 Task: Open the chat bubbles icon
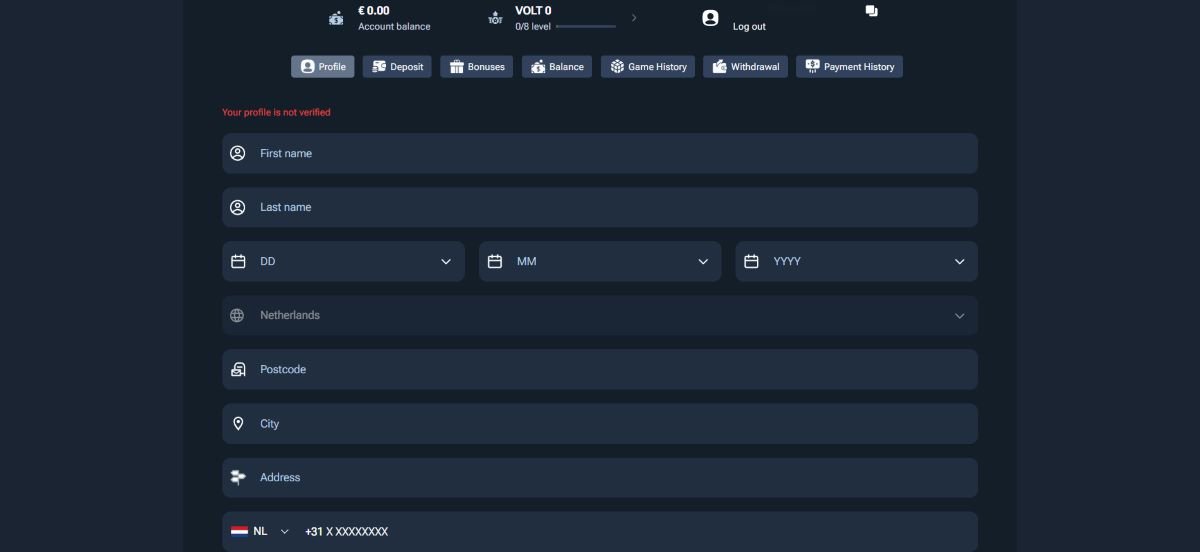[871, 11]
